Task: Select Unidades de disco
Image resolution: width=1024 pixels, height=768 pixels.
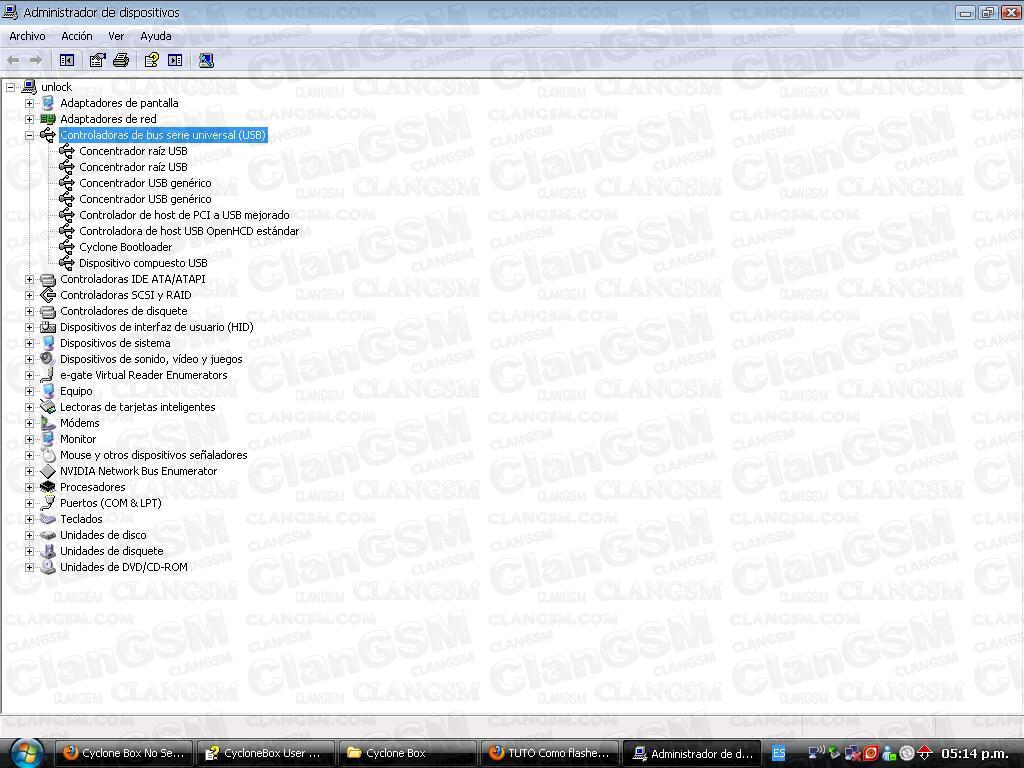Action: point(103,535)
